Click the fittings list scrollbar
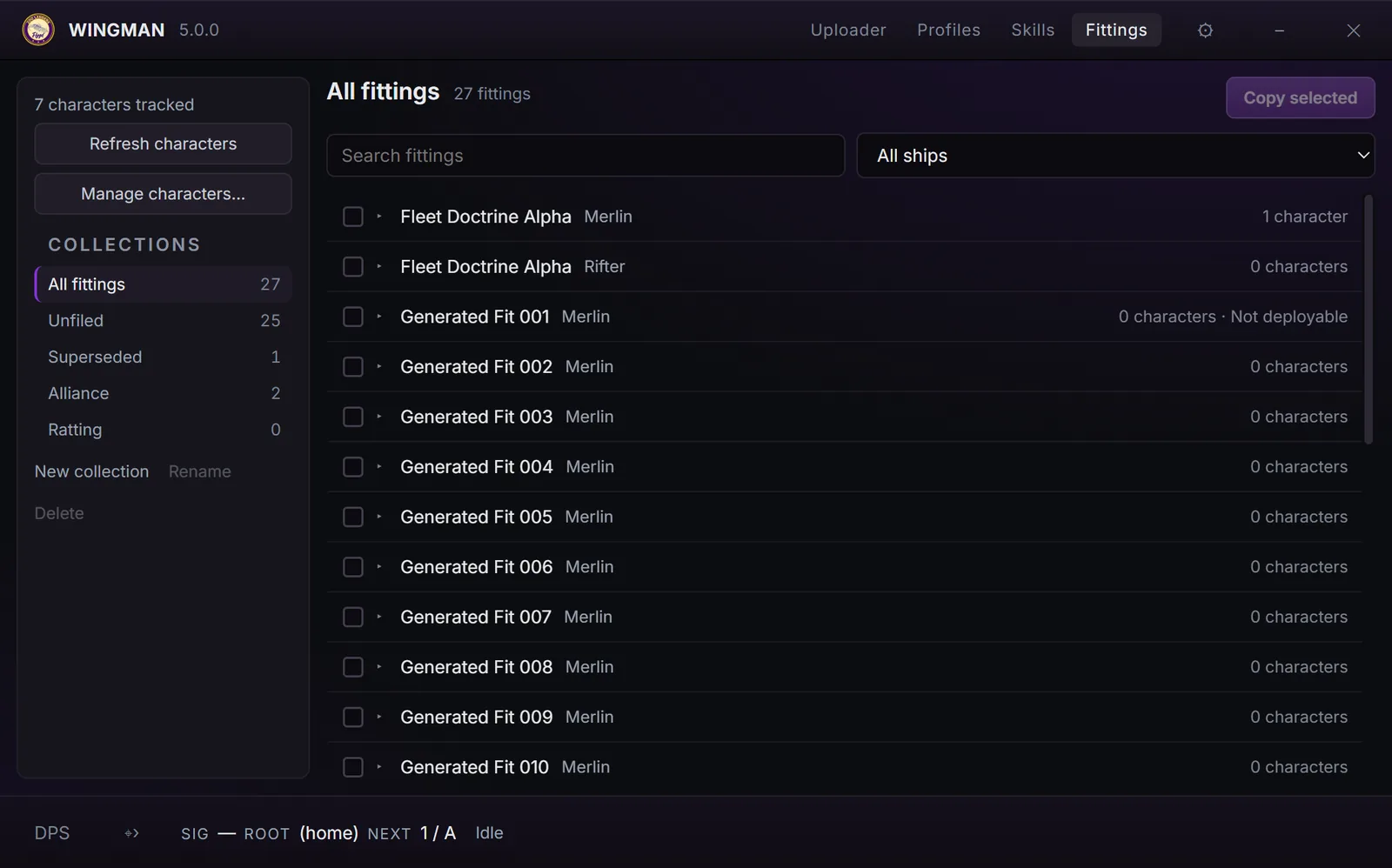Viewport: 1392px width, 868px height. (x=1369, y=319)
